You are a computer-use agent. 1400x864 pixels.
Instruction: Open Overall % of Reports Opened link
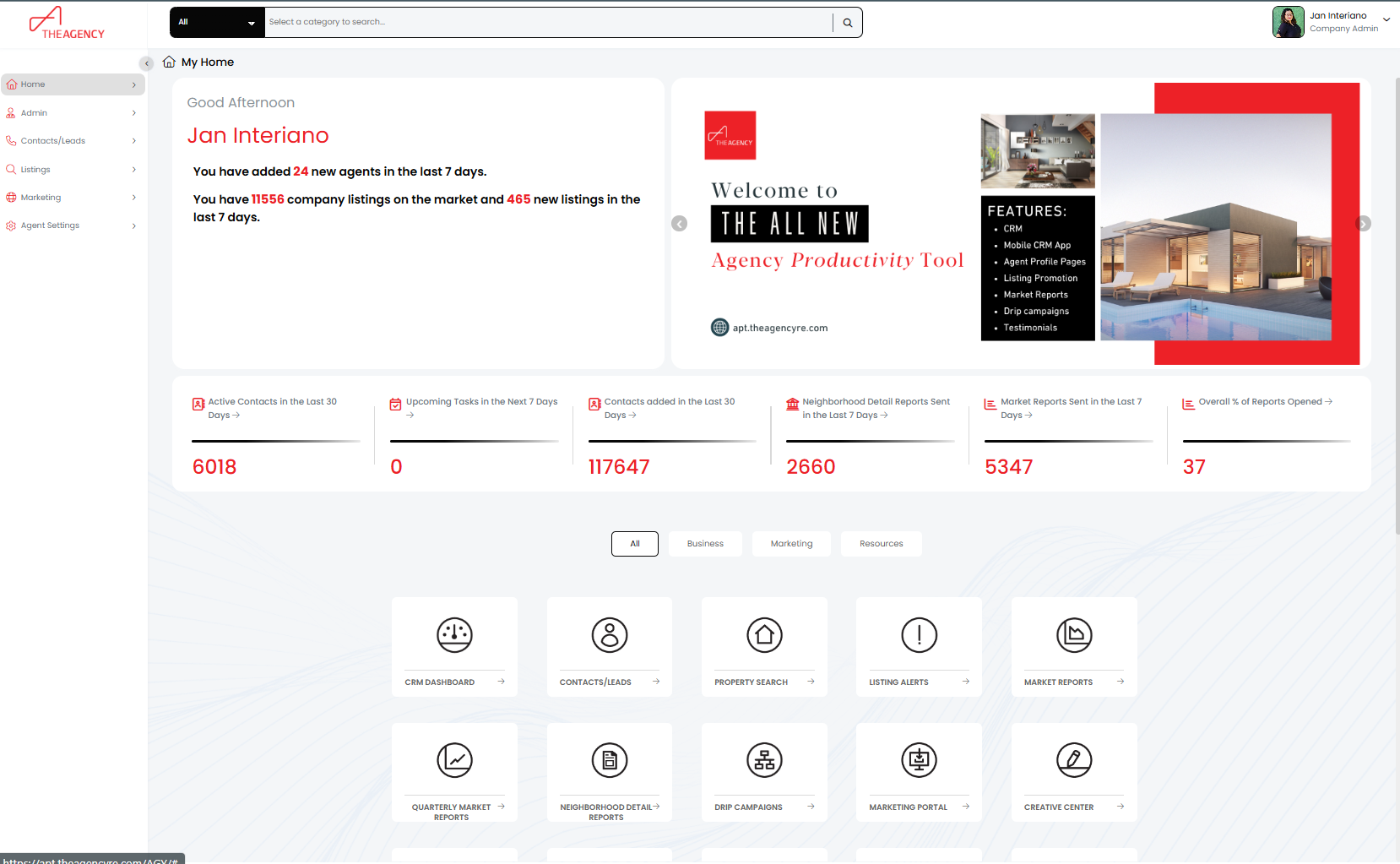[x=1266, y=402]
